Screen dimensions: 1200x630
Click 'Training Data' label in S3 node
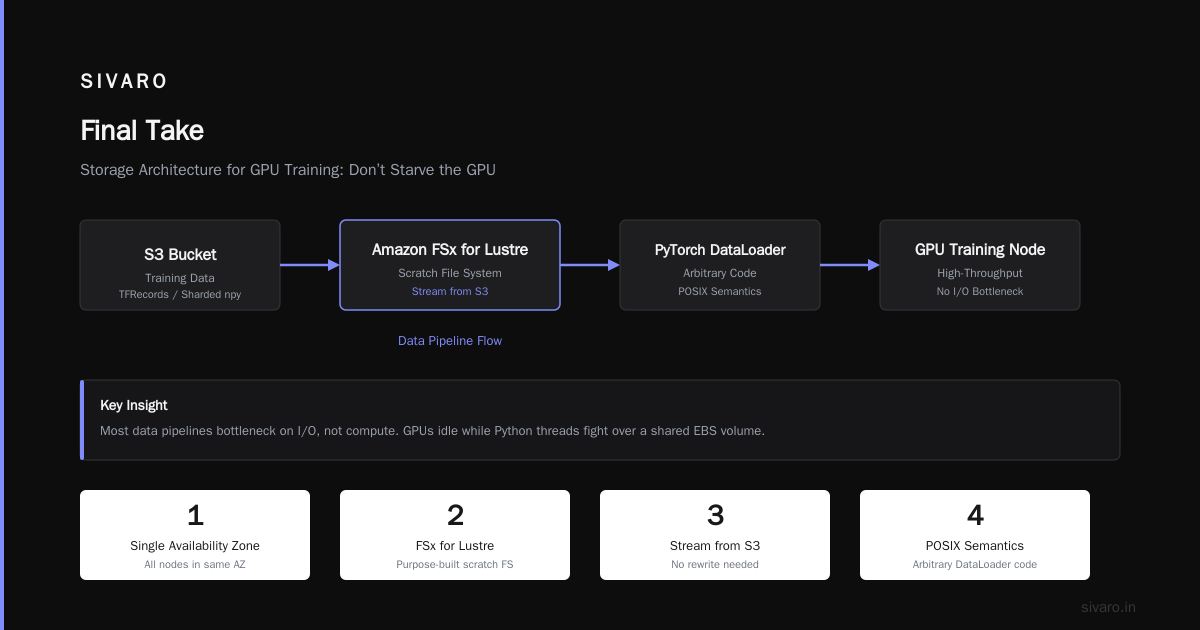(x=180, y=278)
